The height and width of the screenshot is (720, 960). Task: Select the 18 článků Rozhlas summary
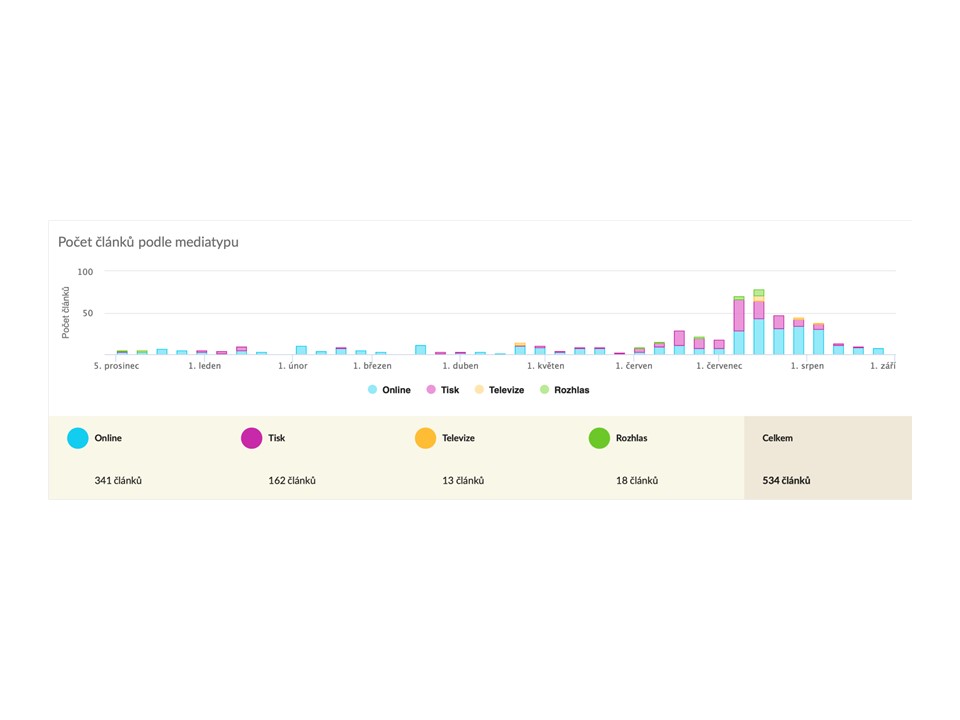[x=637, y=481]
